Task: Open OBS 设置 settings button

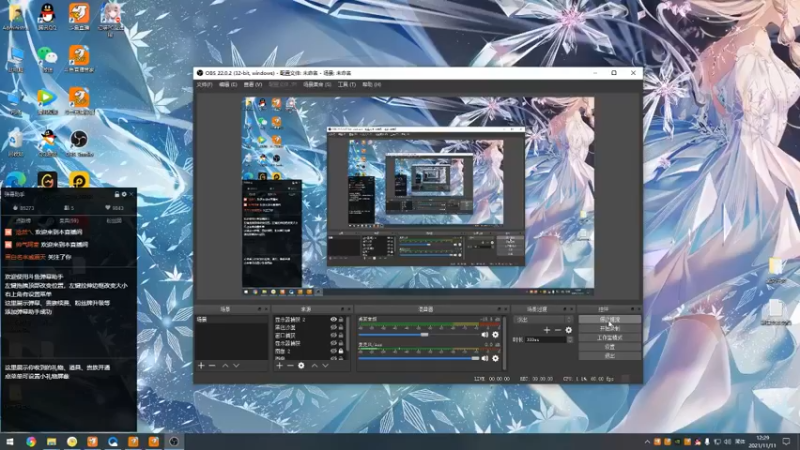Action: point(610,347)
